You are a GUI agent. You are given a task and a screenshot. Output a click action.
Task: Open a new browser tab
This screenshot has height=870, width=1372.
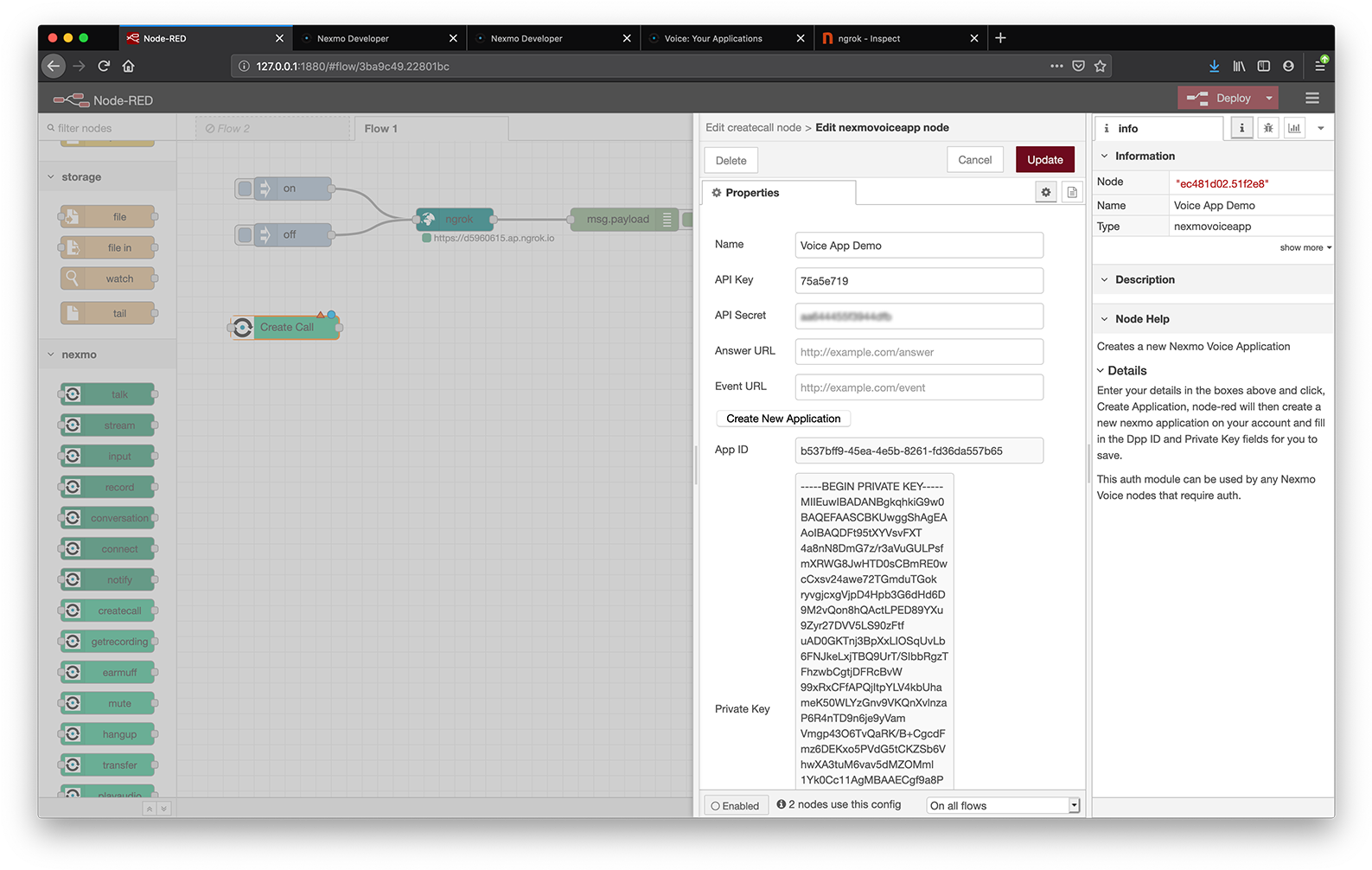pyautogui.click(x=1000, y=38)
